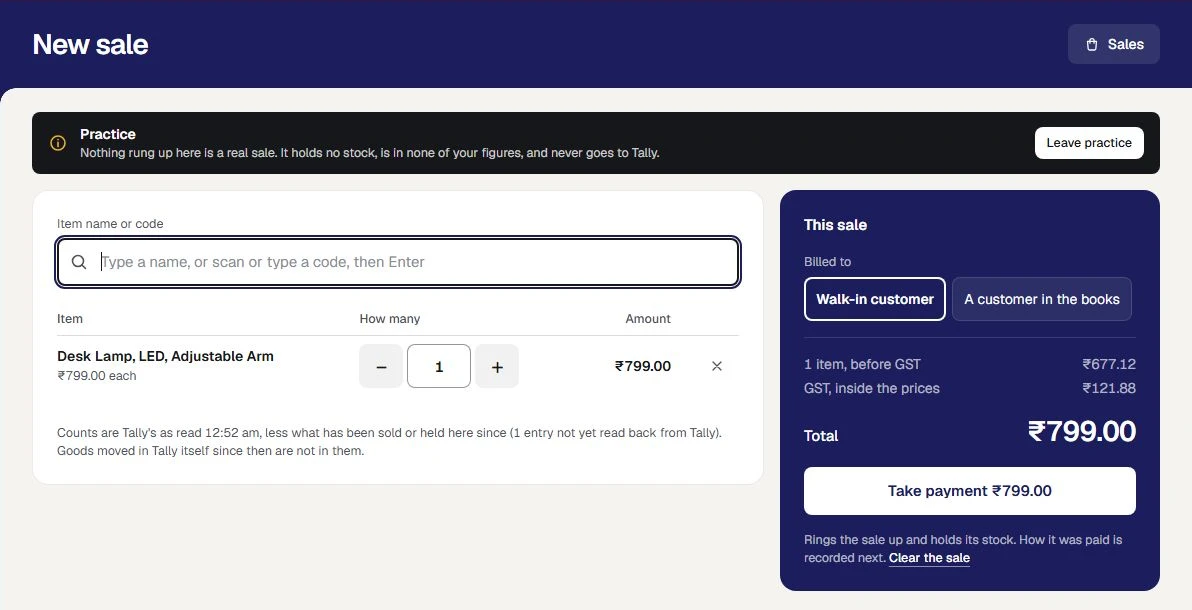Screen dimensions: 1192x610
Task: Remove Desk Lamp with the X icon
Action: point(717,366)
